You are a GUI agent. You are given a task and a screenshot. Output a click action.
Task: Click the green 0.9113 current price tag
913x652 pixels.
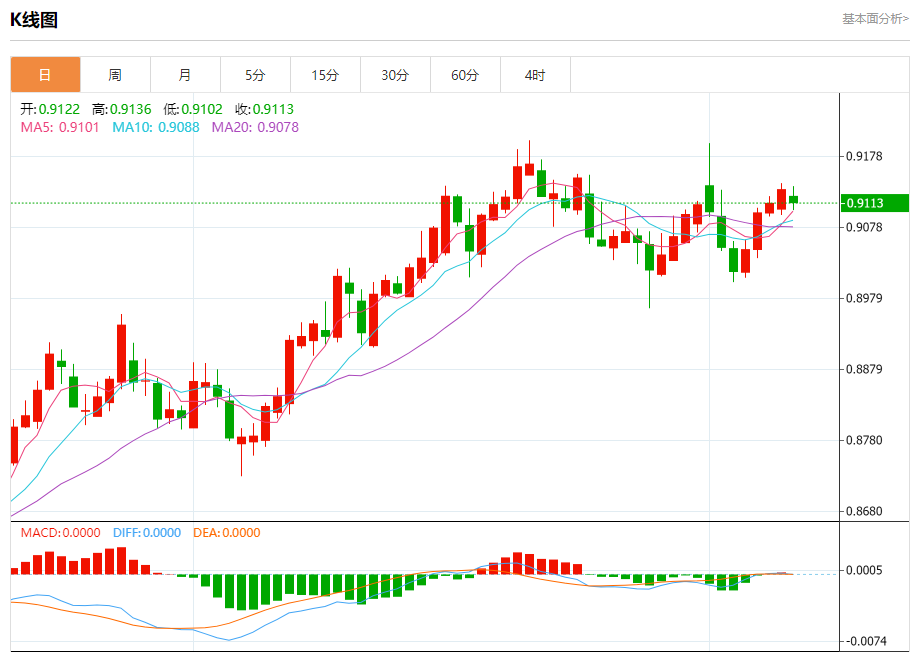tap(874, 203)
